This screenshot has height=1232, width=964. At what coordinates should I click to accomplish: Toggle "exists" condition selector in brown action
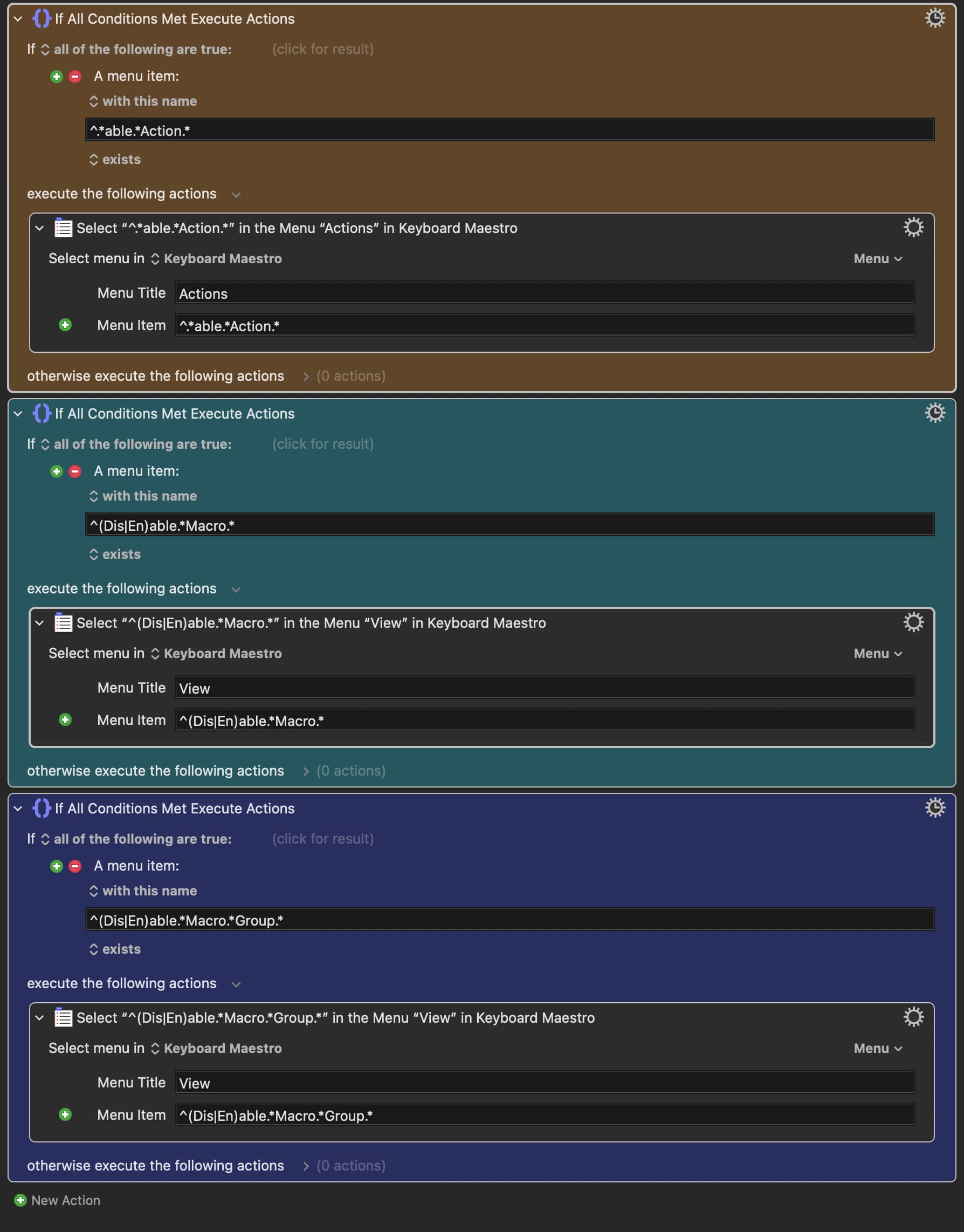point(115,159)
